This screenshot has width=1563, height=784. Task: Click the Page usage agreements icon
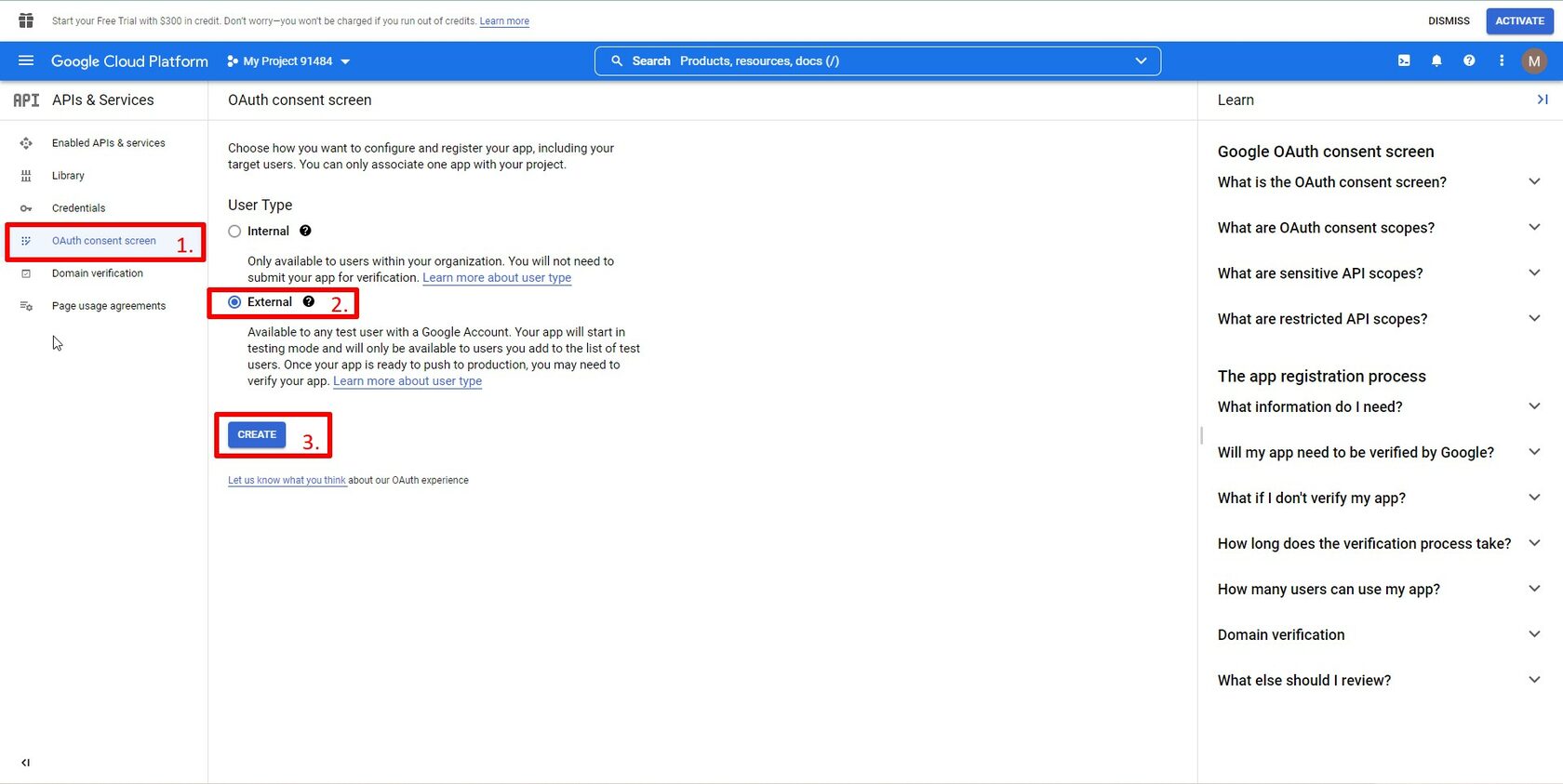click(26, 306)
